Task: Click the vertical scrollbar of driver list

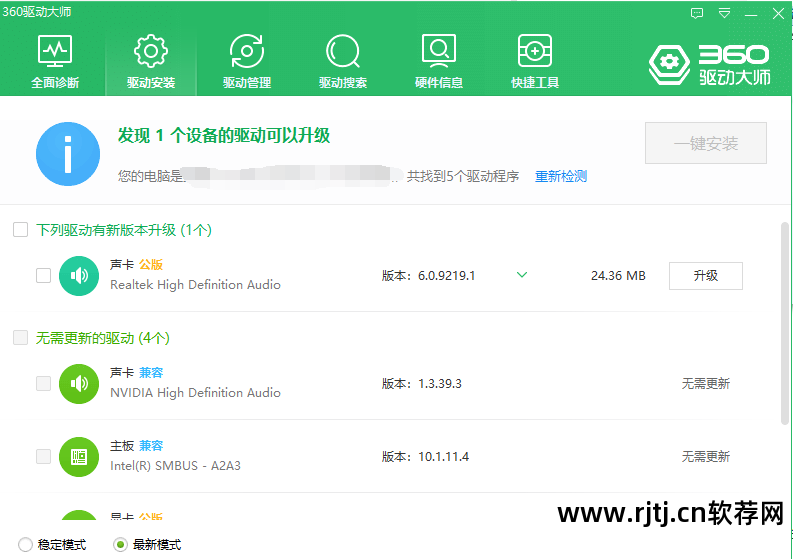Action: click(x=784, y=323)
